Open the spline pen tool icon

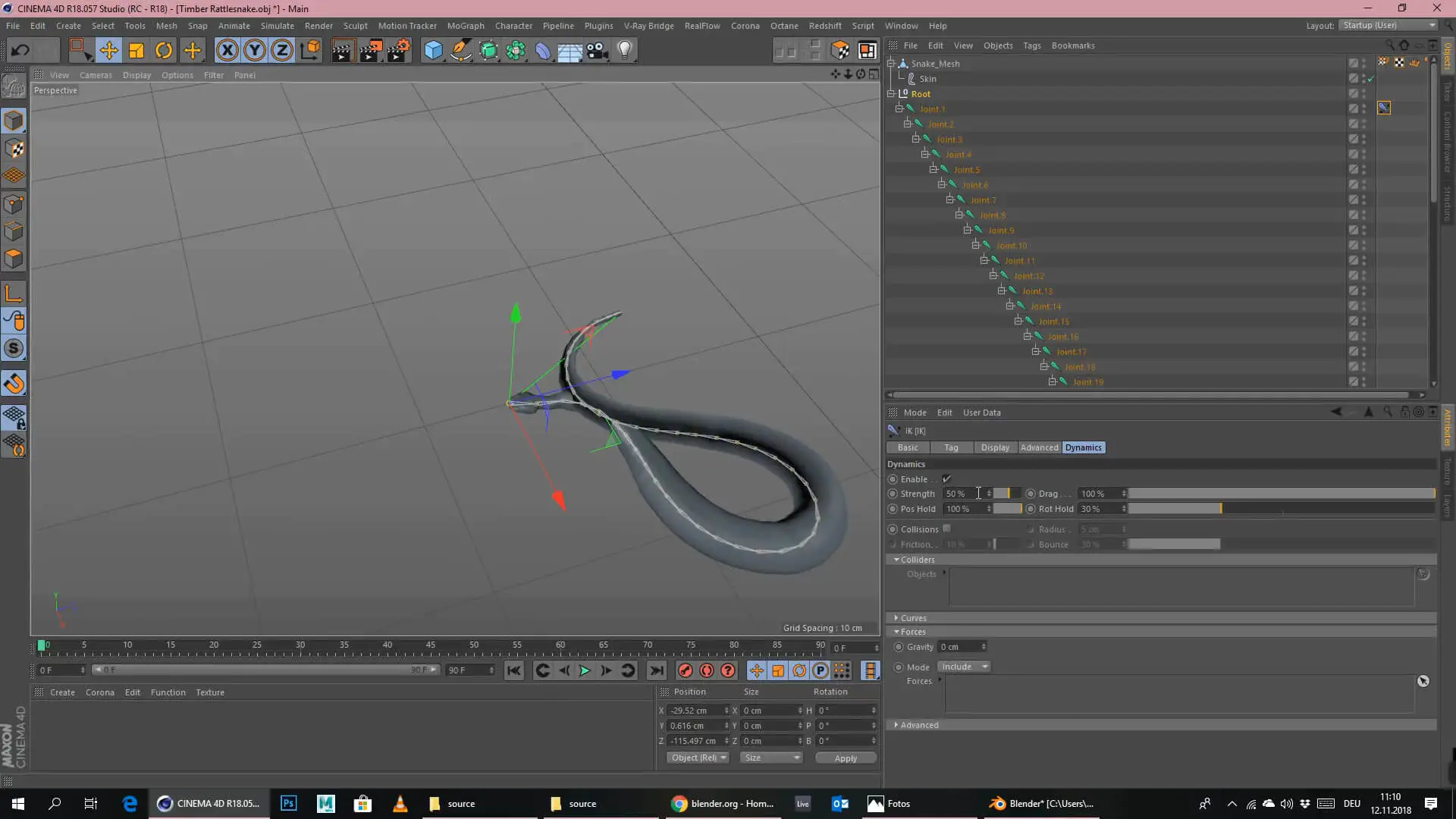click(x=460, y=51)
